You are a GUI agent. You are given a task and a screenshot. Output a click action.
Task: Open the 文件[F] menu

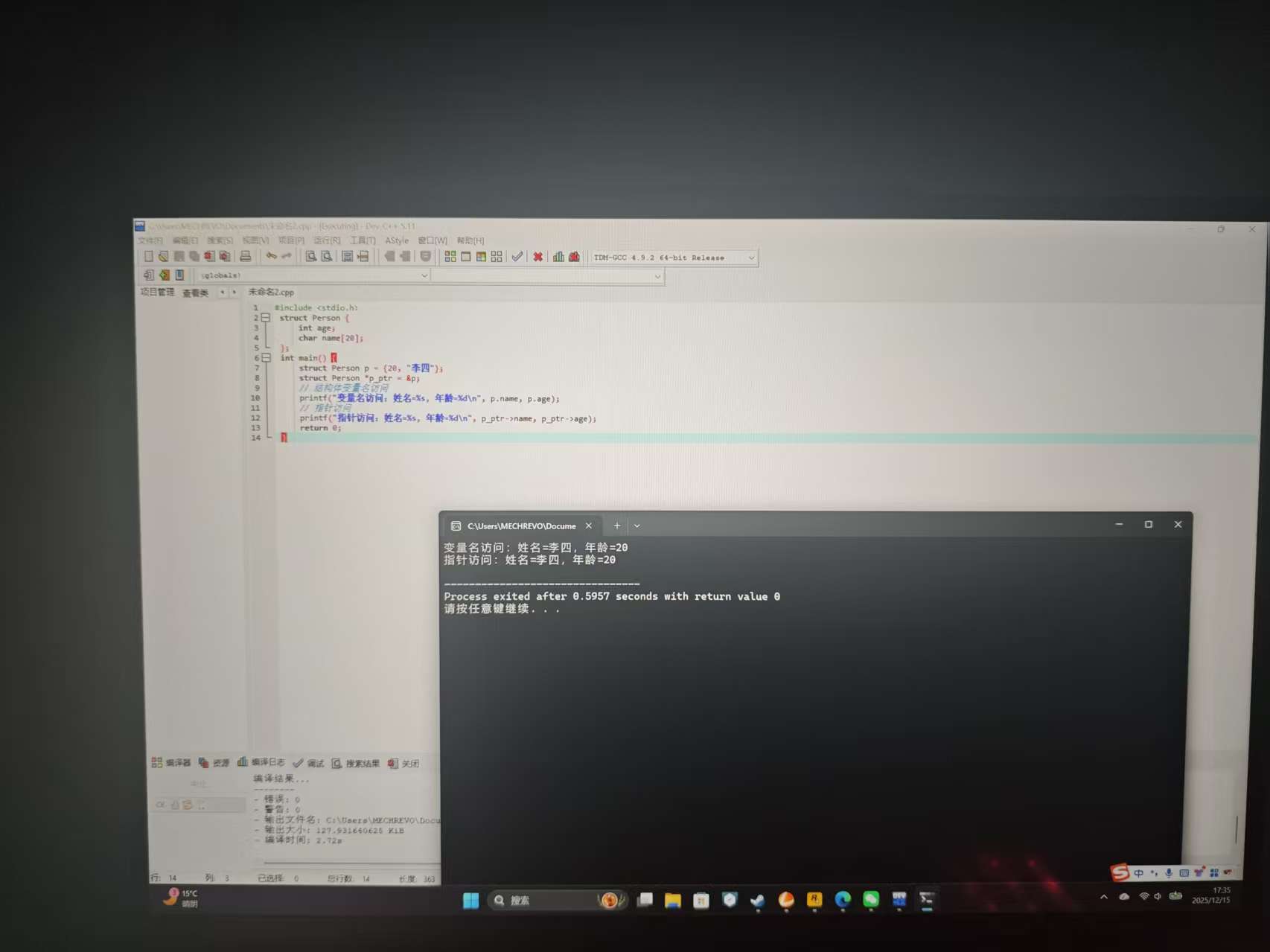point(150,240)
